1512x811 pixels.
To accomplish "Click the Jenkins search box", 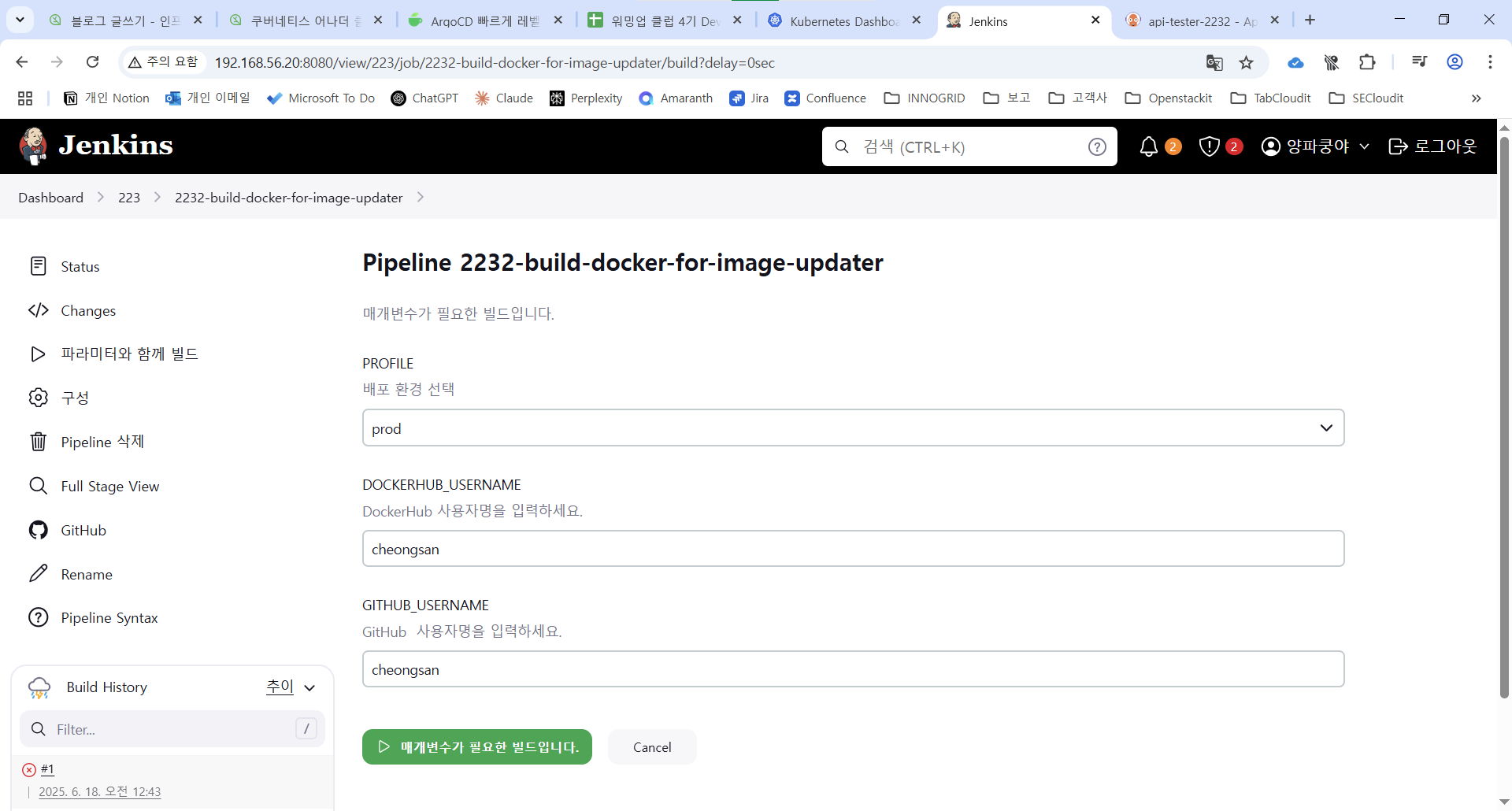I will (969, 146).
